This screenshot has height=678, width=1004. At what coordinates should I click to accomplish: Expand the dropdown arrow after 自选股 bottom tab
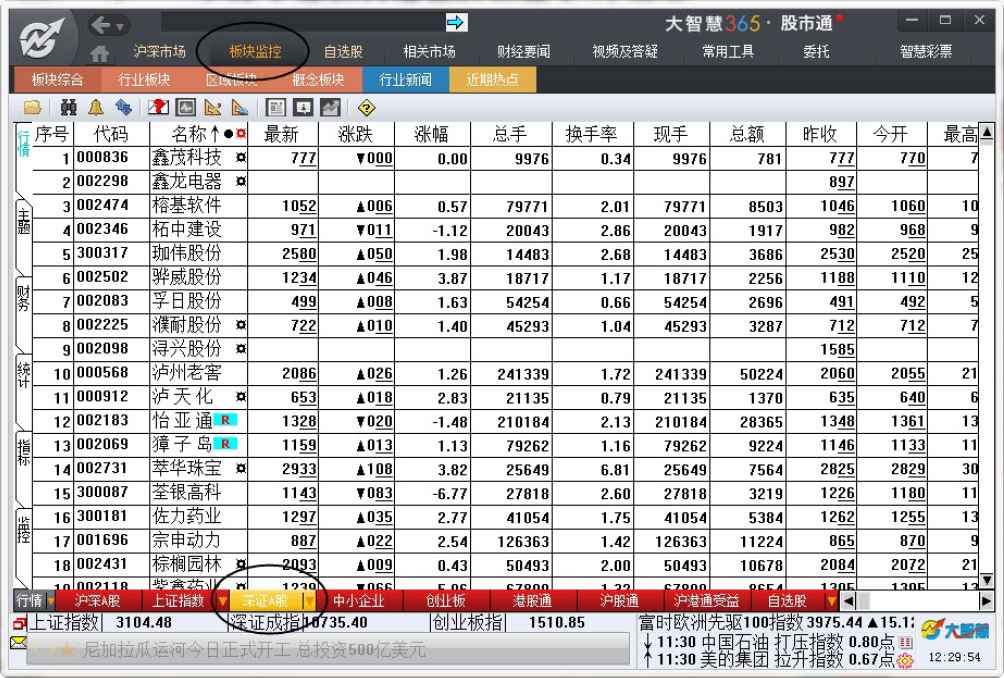(832, 601)
